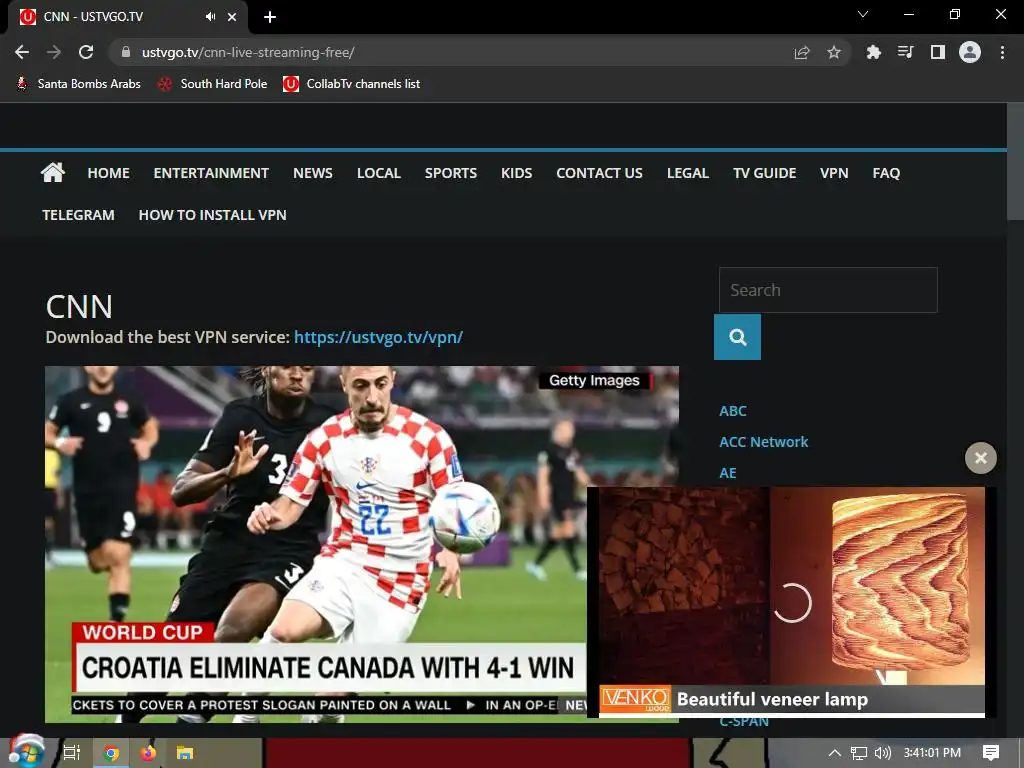Open the ABC channel link
Screen dimensions: 1024x768
733,411
